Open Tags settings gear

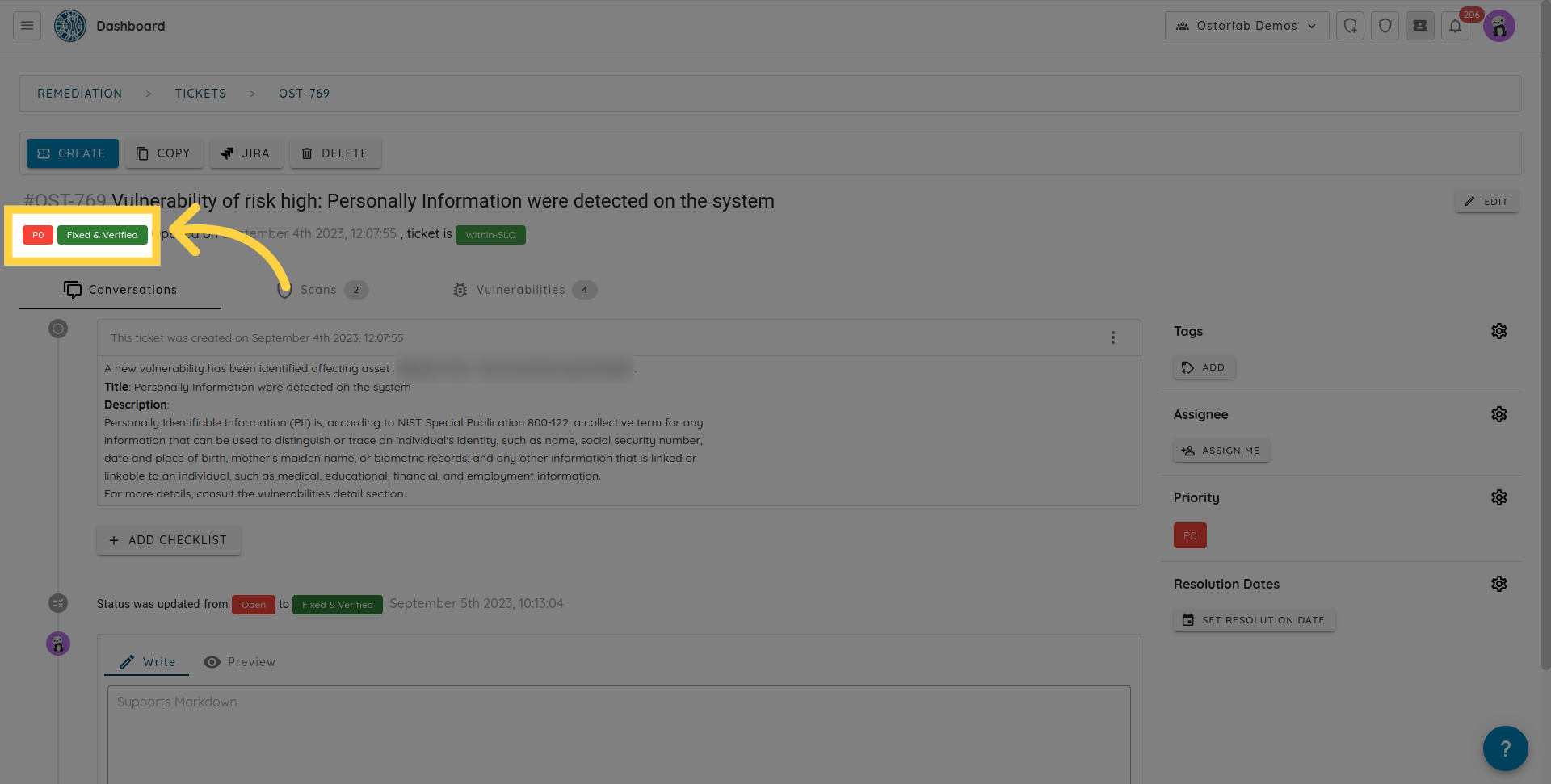coord(1498,331)
